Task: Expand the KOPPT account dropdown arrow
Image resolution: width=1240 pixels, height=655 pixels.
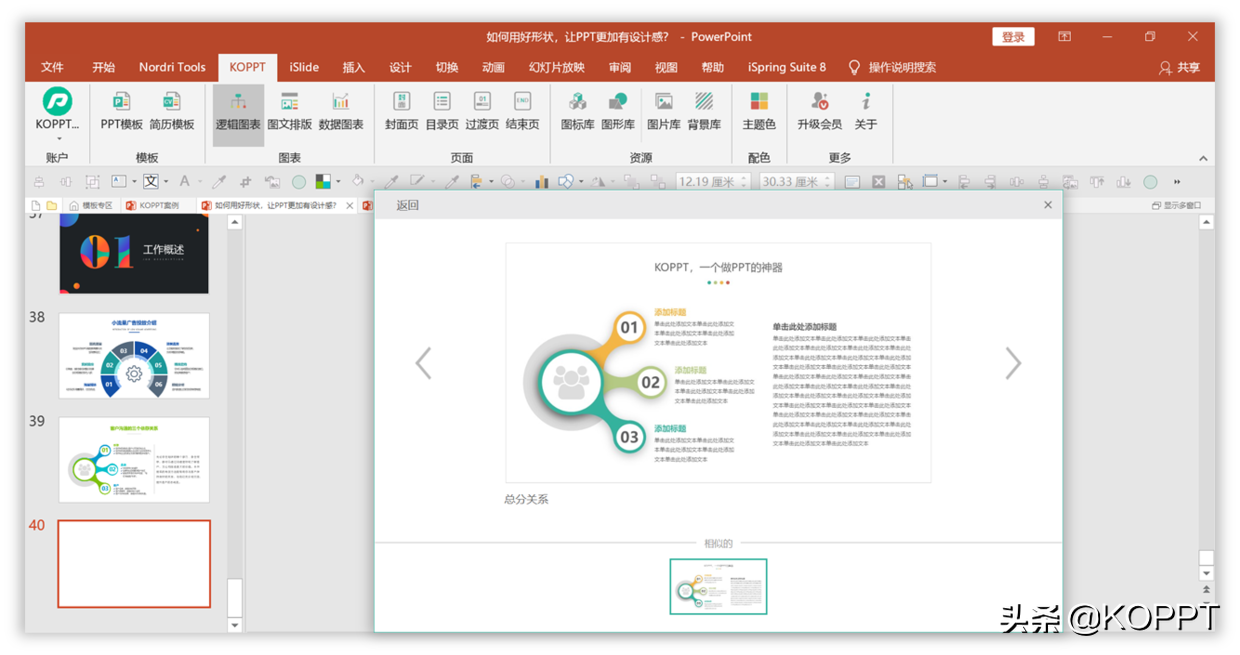Action: (58, 139)
